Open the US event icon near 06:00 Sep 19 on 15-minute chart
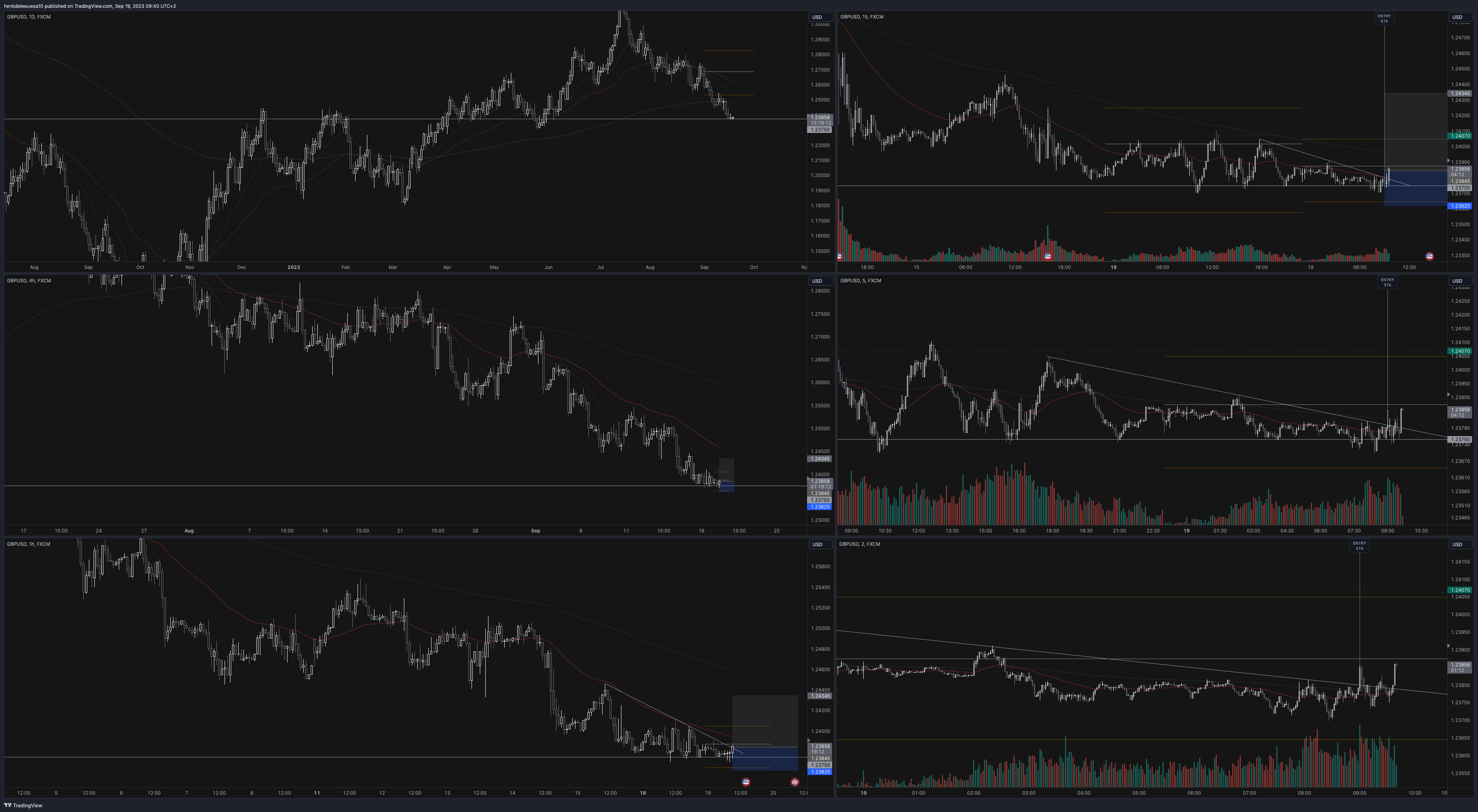Screen dimensions: 1478x812 tap(1429, 256)
